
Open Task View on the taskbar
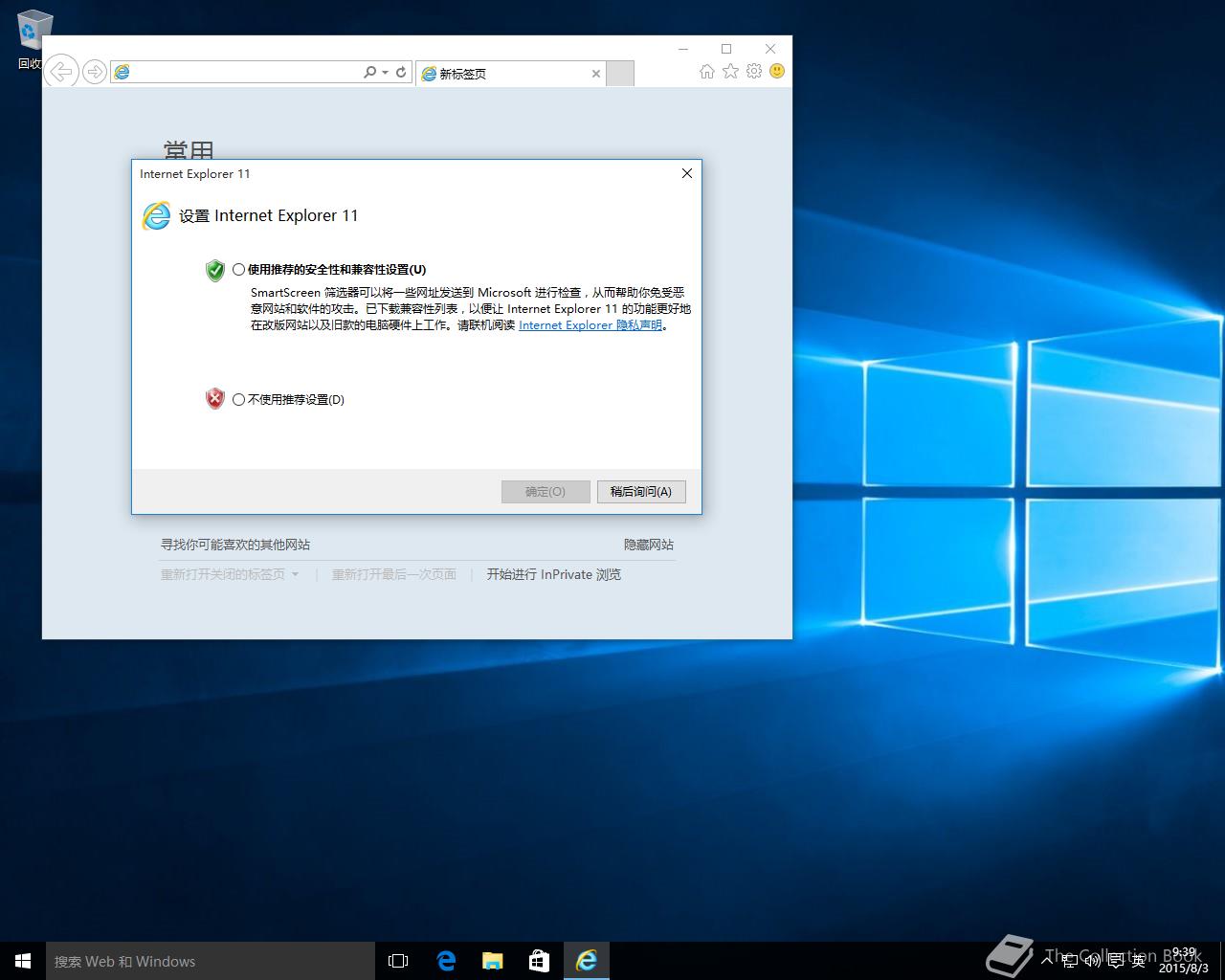pyautogui.click(x=398, y=961)
